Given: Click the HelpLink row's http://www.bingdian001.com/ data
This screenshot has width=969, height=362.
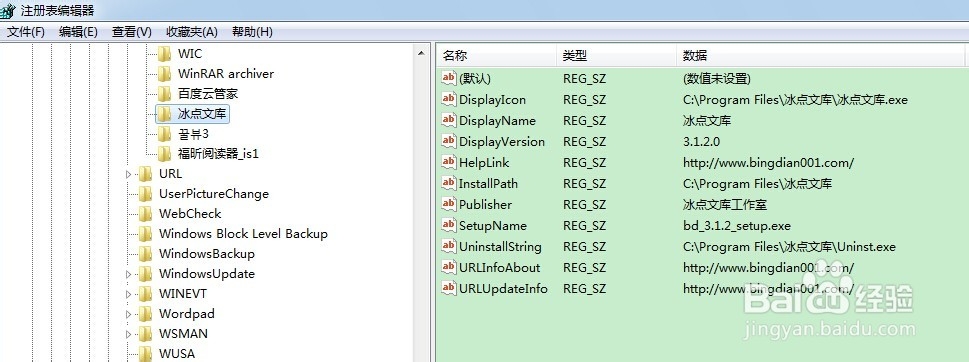Looking at the screenshot, I should (768, 162).
